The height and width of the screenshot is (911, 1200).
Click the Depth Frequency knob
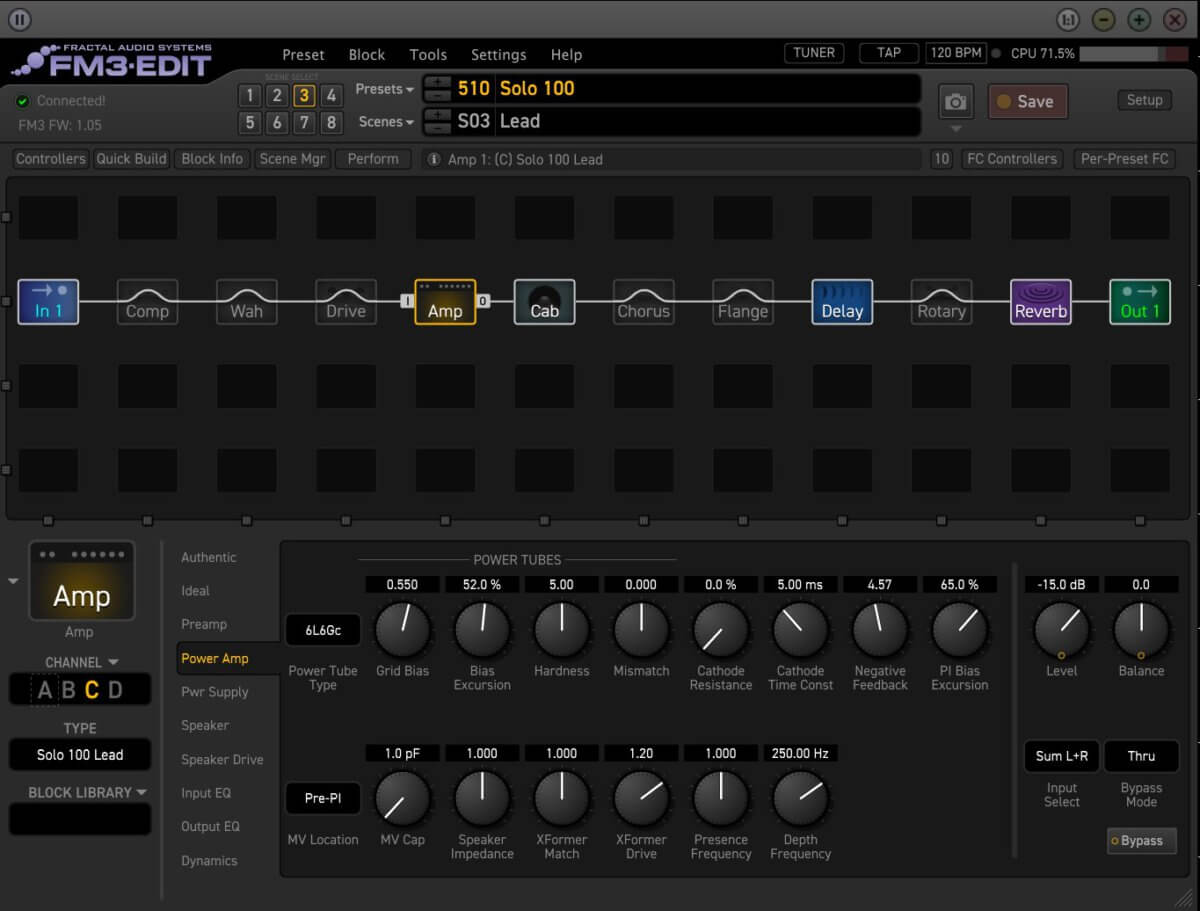point(800,799)
